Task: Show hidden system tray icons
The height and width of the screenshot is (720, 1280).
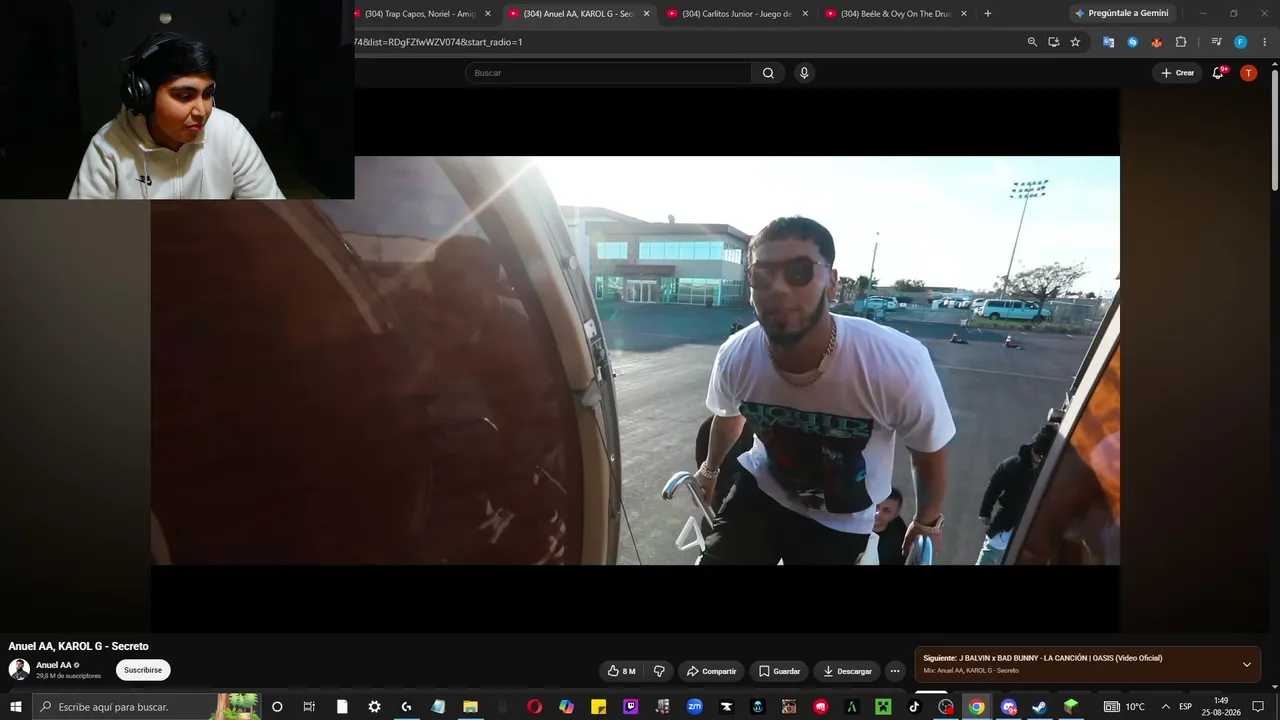Action: coord(1165,707)
